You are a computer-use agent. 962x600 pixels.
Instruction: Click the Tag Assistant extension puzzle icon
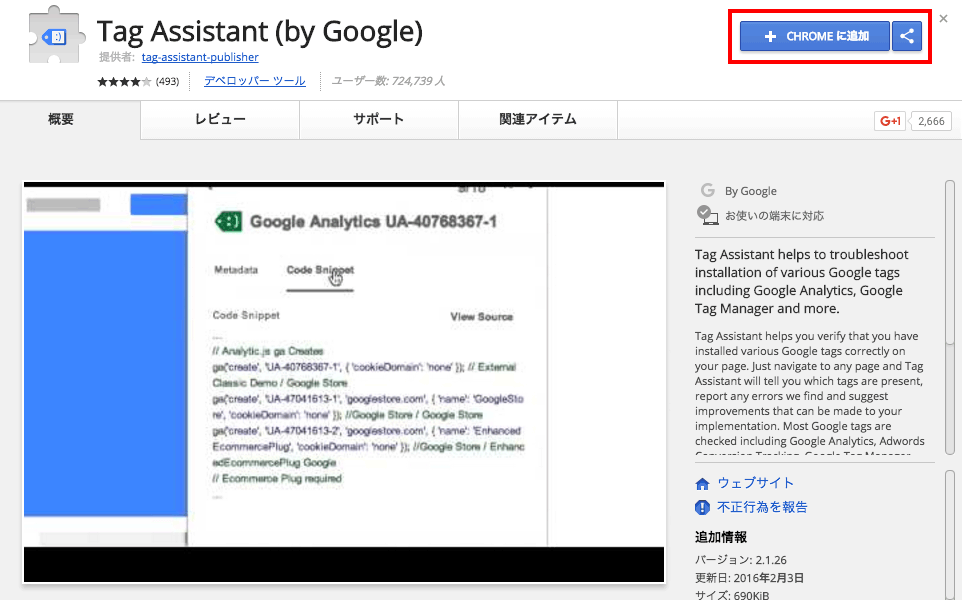55,34
